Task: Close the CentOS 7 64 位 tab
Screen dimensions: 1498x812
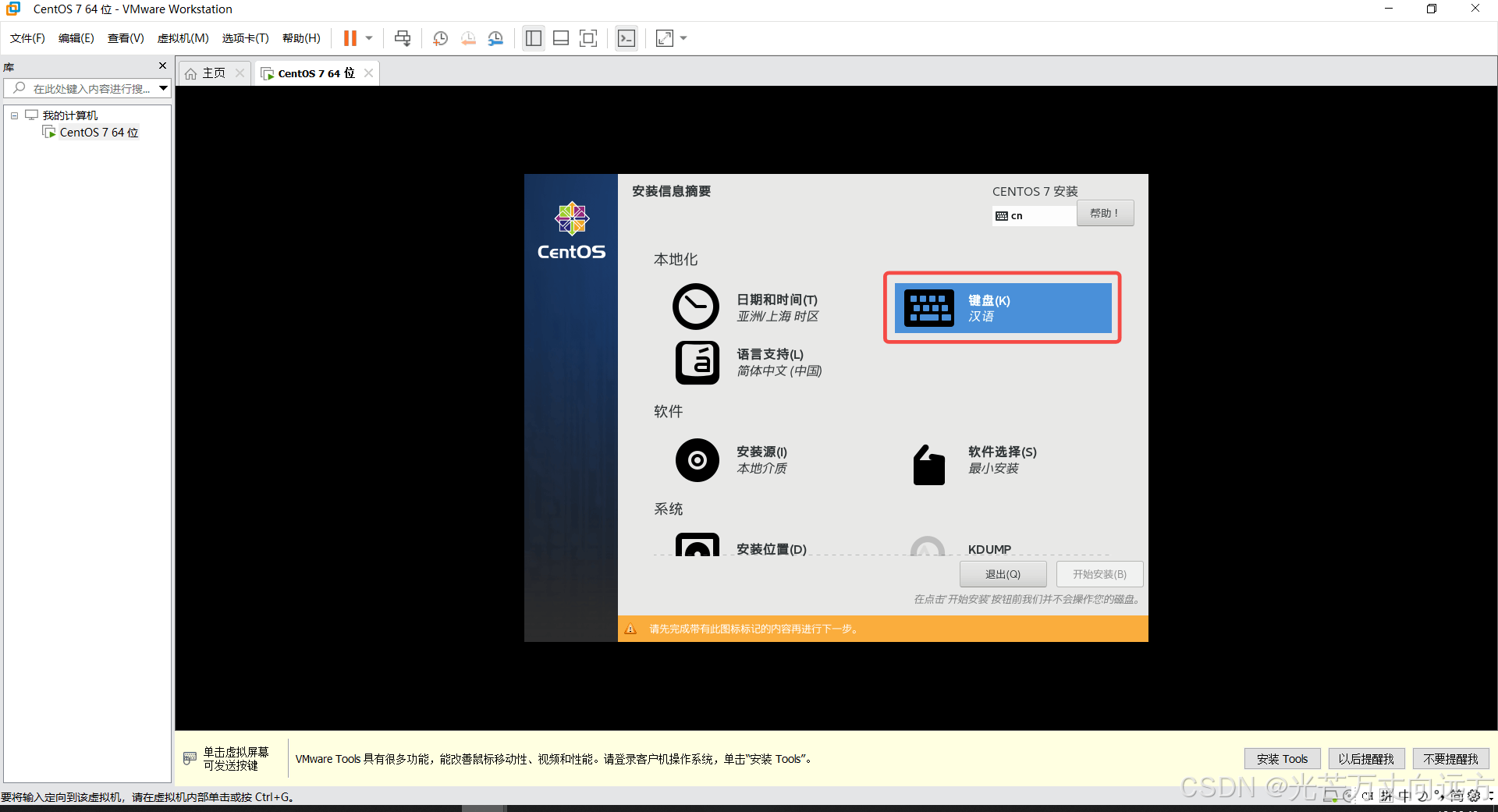Action: (x=369, y=73)
